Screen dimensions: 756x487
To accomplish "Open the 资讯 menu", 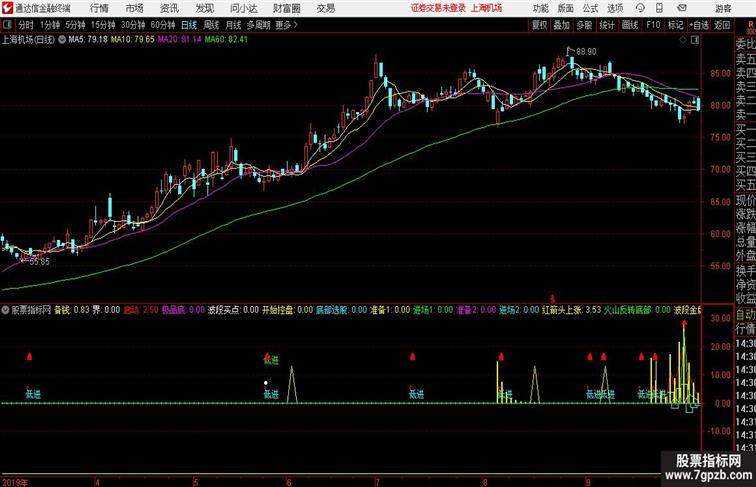I will pos(169,8).
